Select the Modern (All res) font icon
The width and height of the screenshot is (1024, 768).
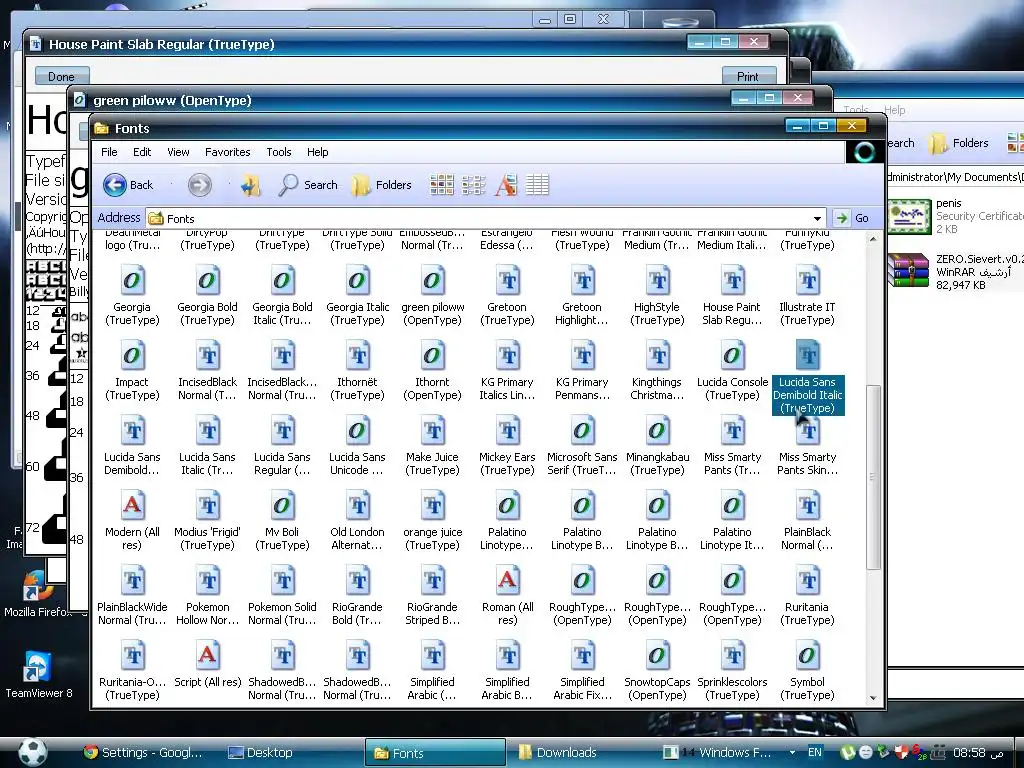(132, 506)
